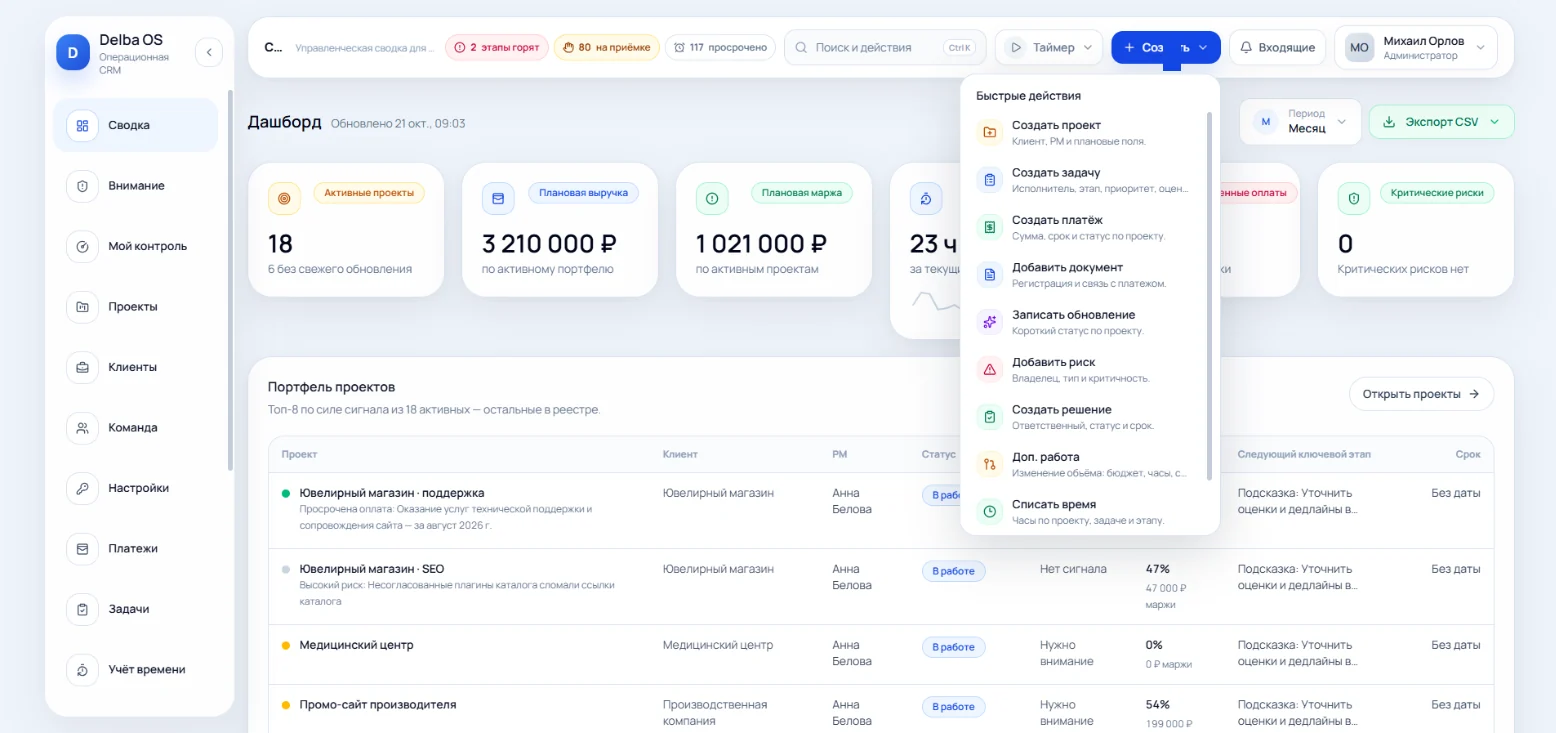Focus the Поиск и действия search field
1556x733 pixels.
[x=884, y=47]
